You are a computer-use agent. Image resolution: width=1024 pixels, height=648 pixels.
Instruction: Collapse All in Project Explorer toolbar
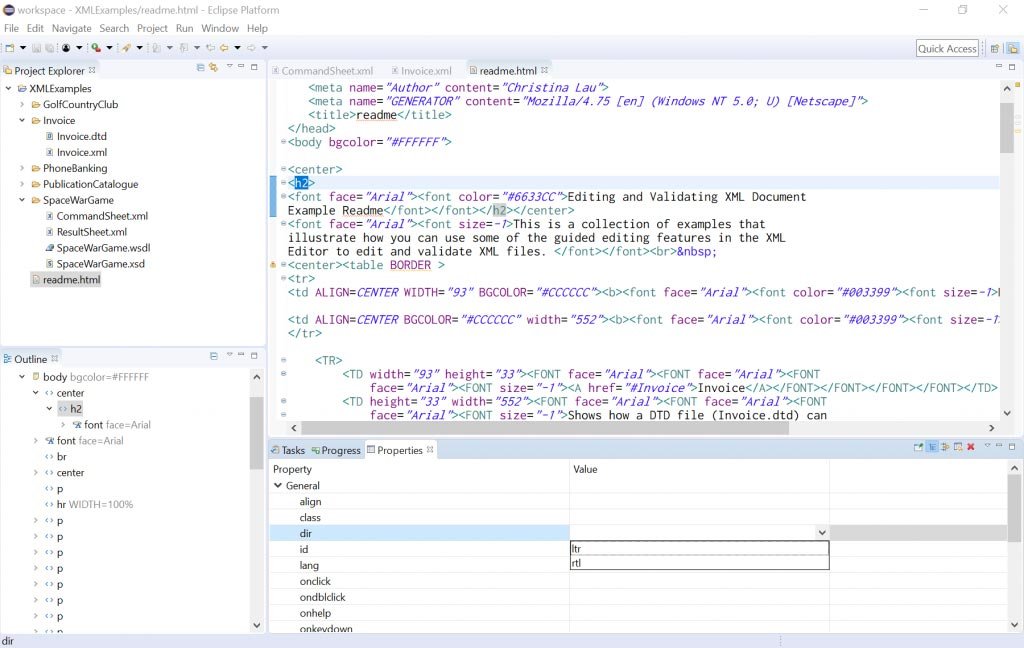[x=200, y=67]
